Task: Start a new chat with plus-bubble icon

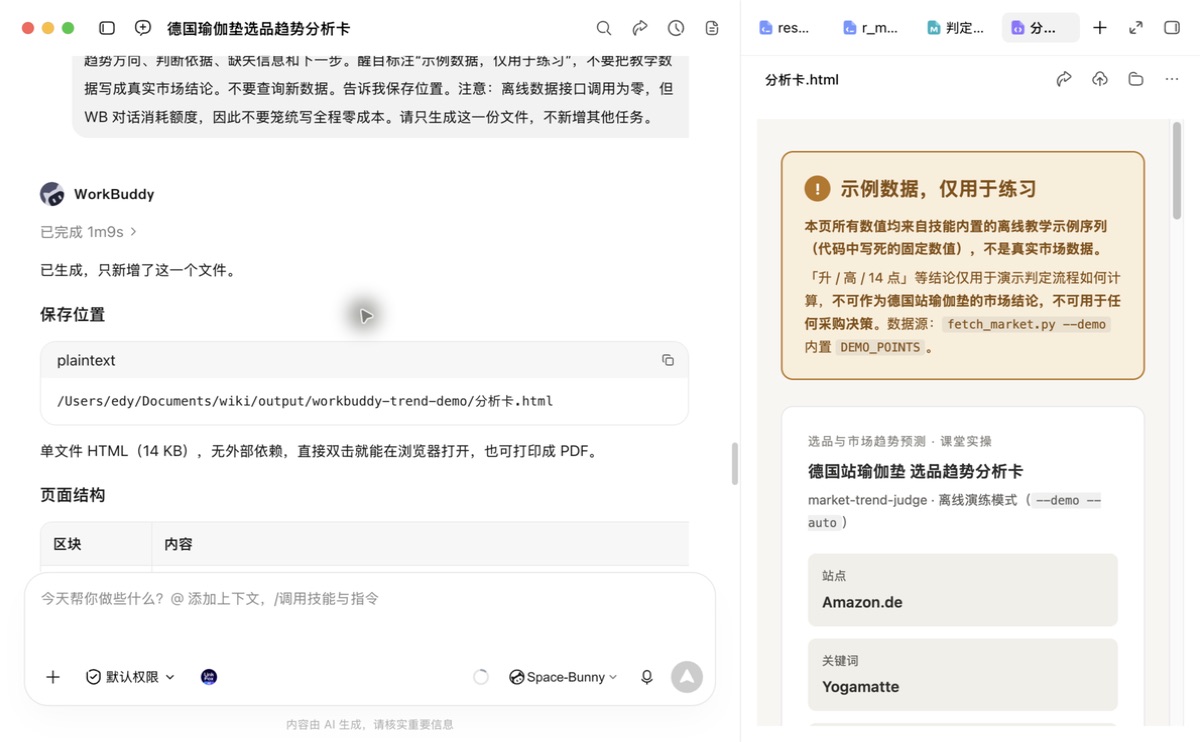Action: (143, 28)
